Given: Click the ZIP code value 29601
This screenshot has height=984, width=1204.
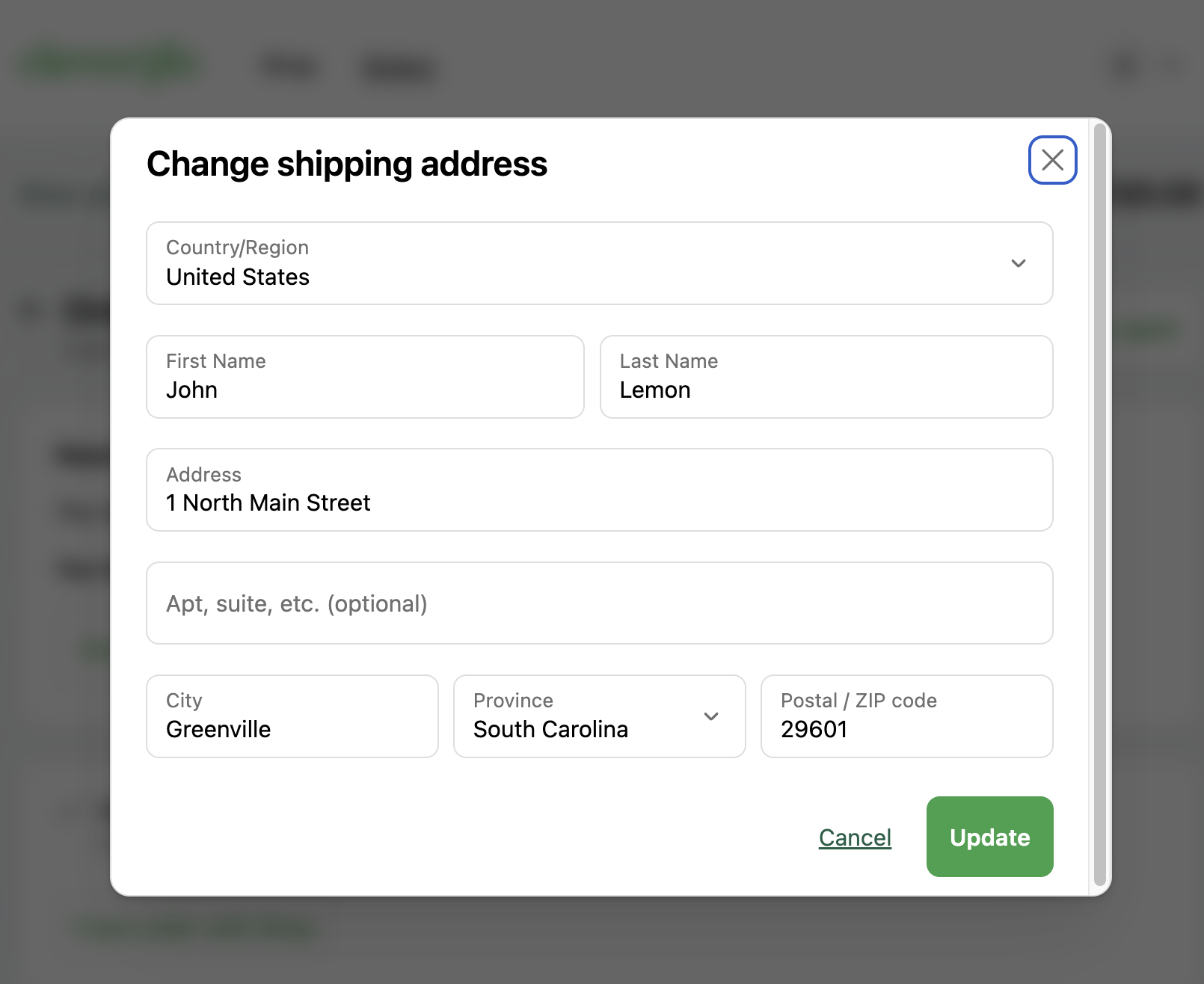Looking at the screenshot, I should (813, 729).
